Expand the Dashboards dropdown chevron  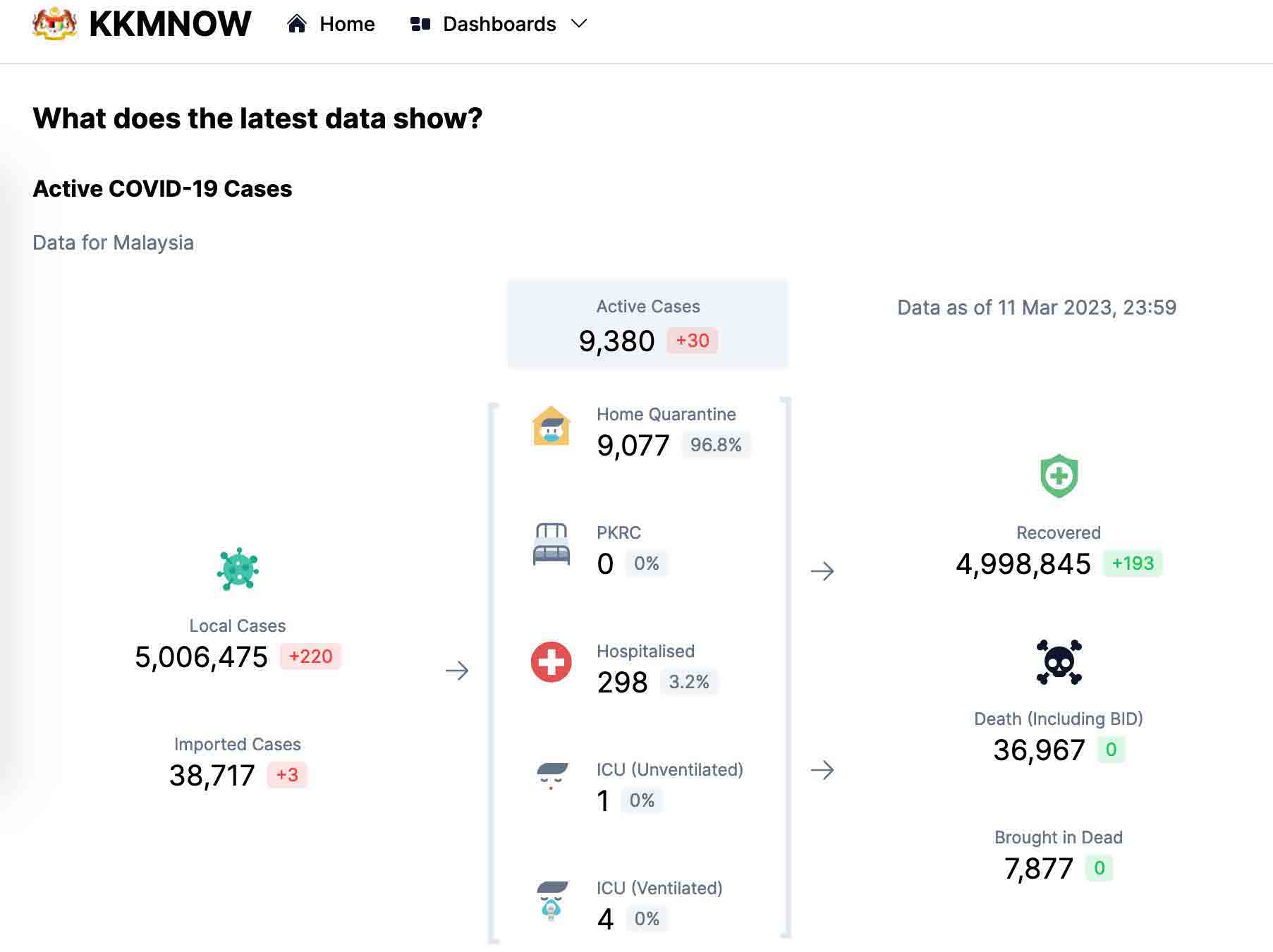coord(579,24)
